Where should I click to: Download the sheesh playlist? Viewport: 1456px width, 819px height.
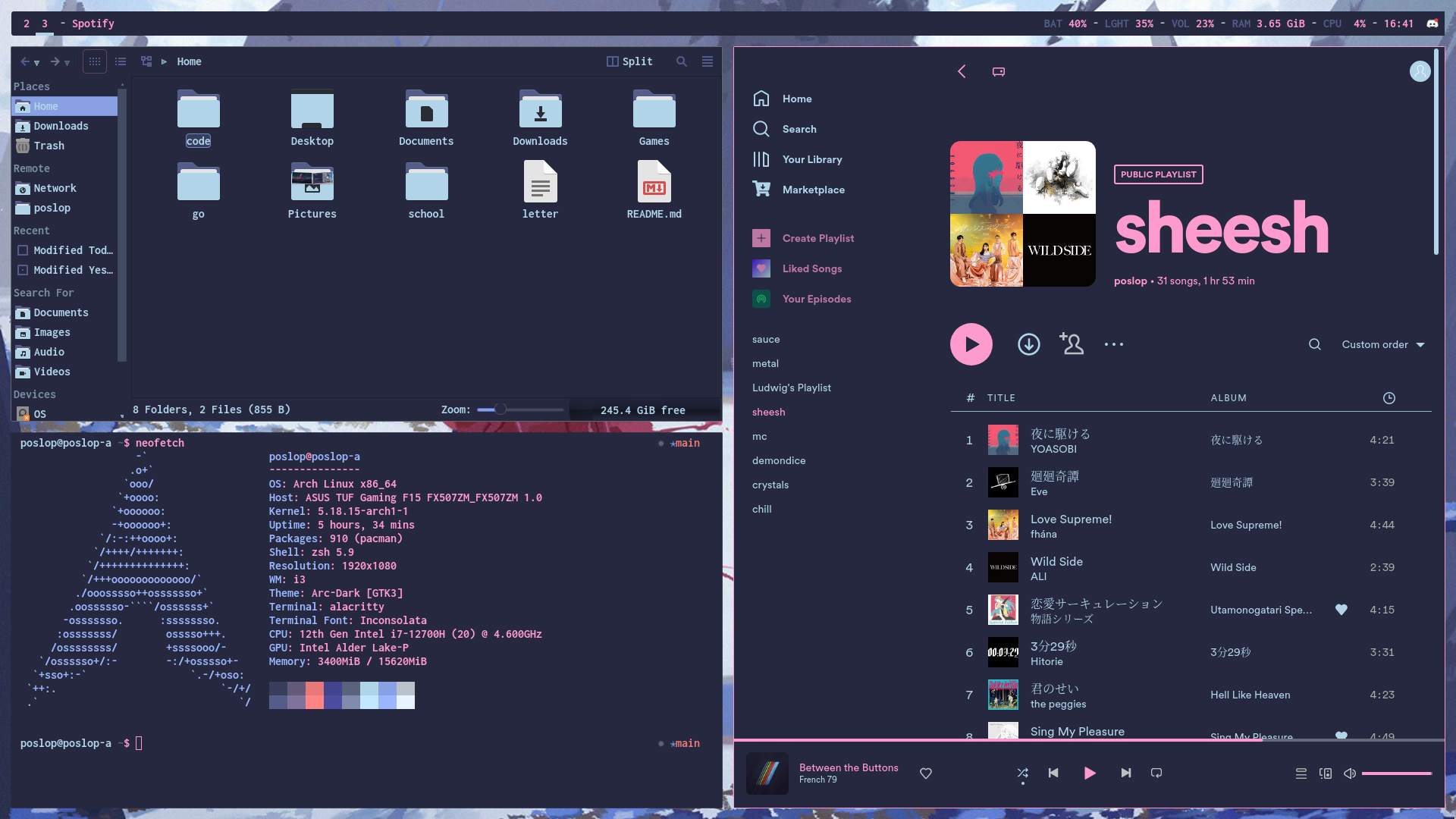click(x=1028, y=344)
